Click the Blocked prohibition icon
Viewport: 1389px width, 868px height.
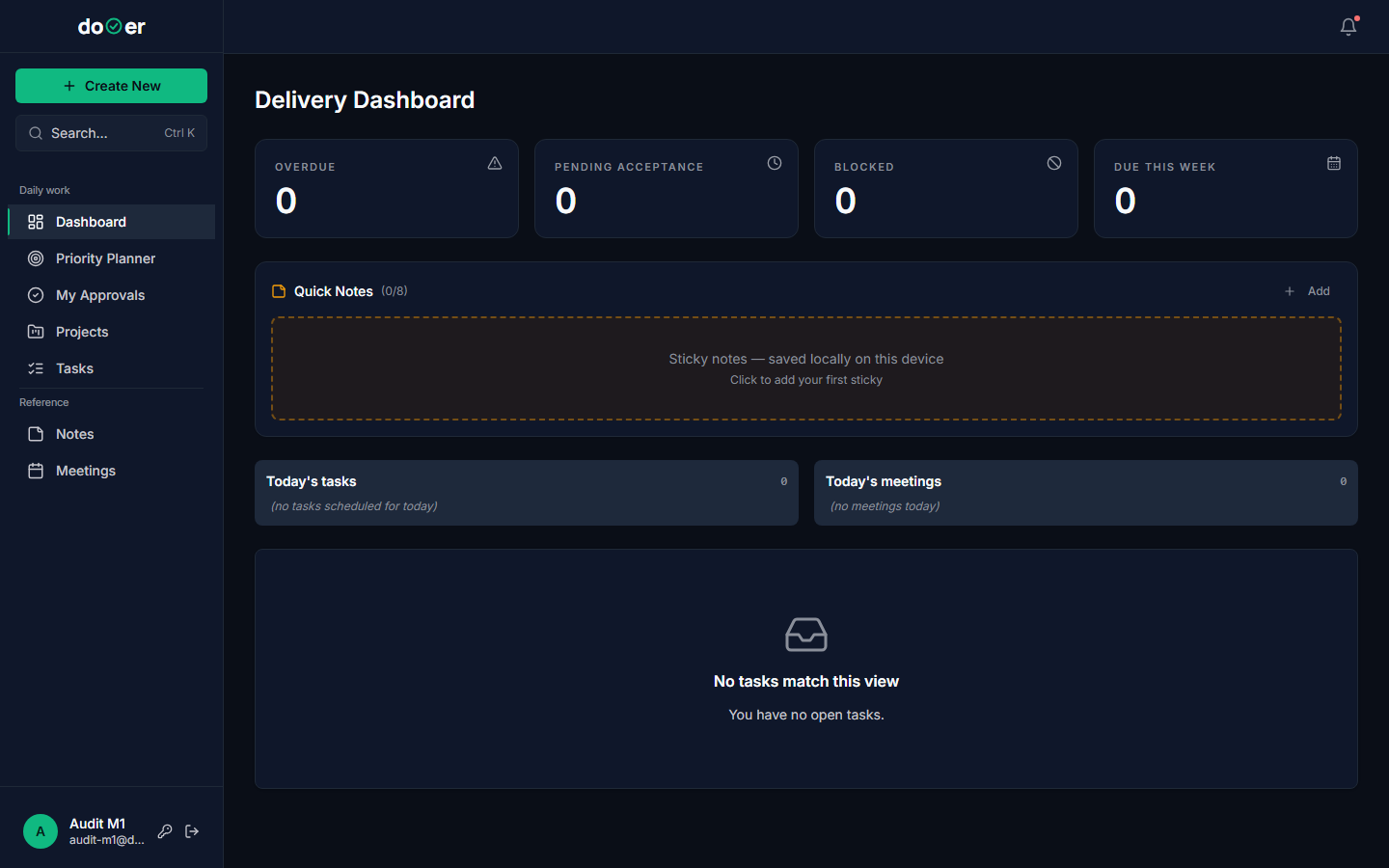[x=1054, y=163]
